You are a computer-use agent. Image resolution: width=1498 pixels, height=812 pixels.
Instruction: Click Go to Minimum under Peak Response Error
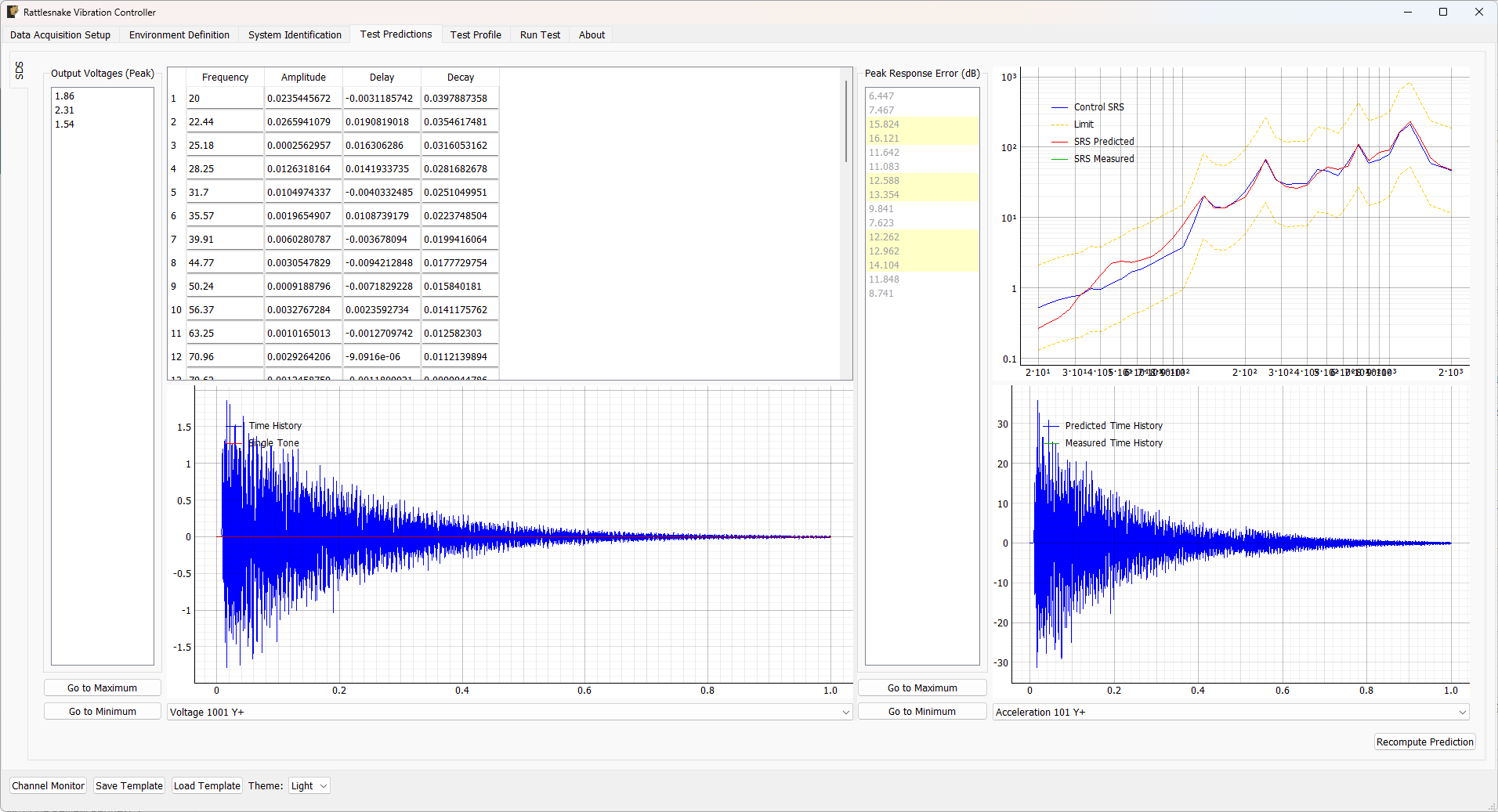click(x=922, y=711)
